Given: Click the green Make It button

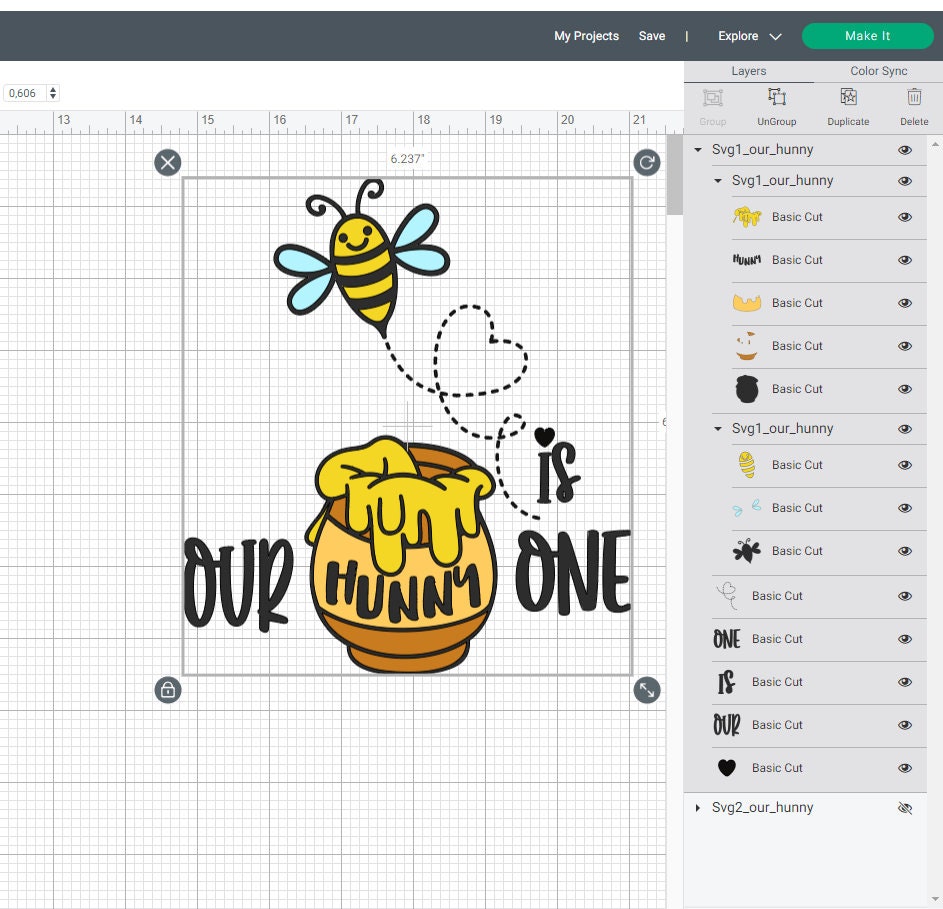Looking at the screenshot, I should pos(867,36).
